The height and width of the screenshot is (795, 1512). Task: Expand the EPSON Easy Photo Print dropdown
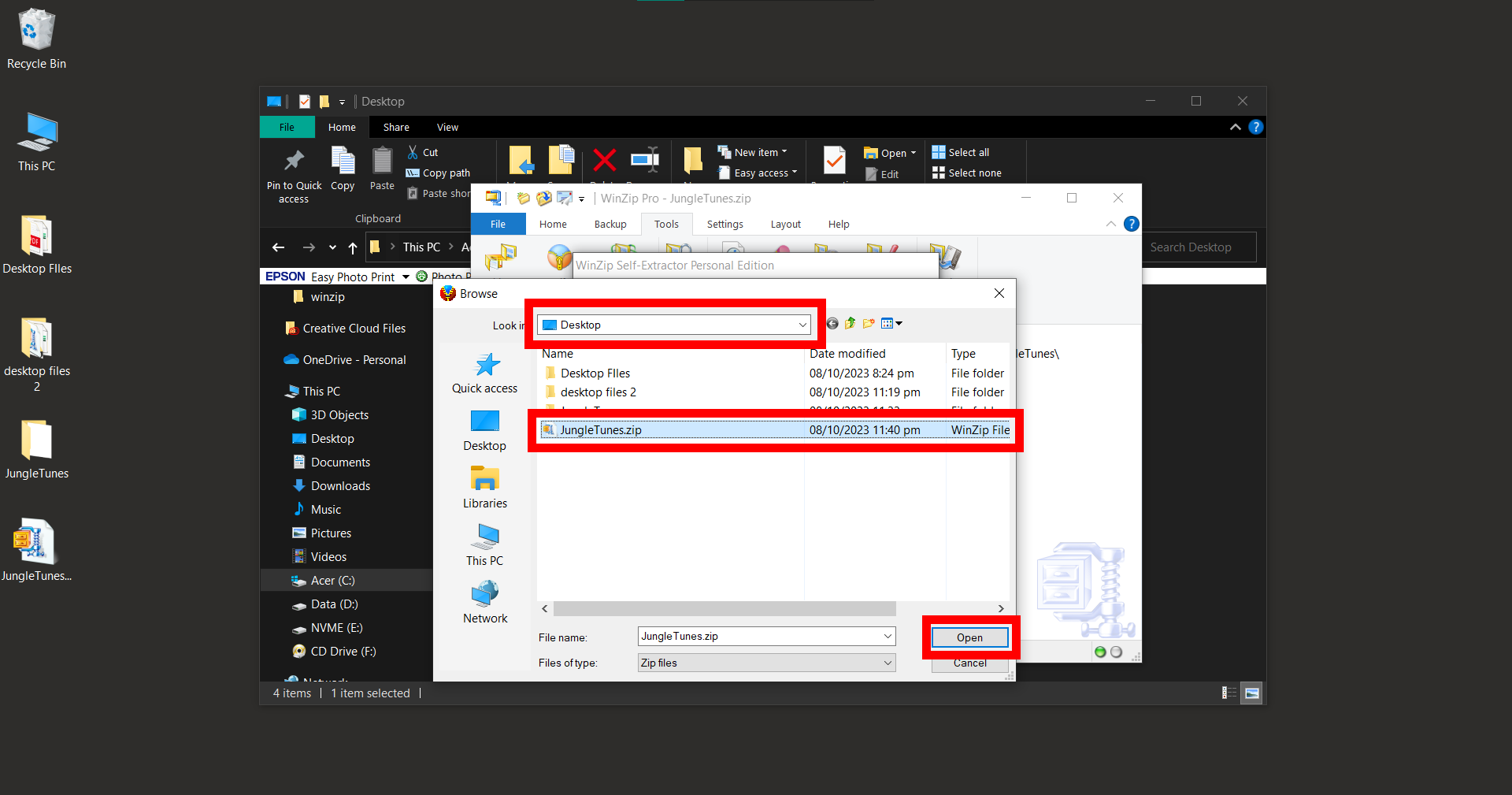pyautogui.click(x=405, y=276)
